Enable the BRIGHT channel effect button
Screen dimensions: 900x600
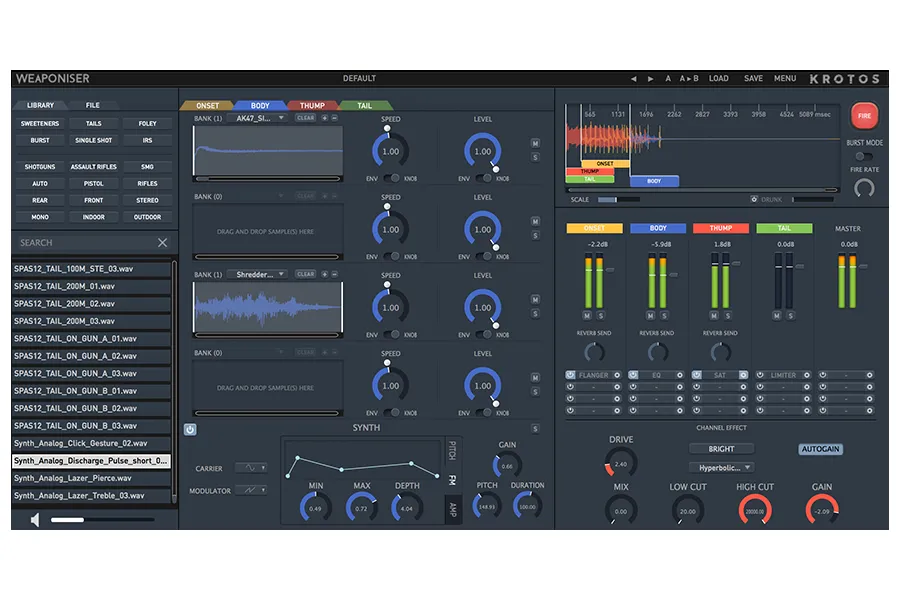pos(721,449)
